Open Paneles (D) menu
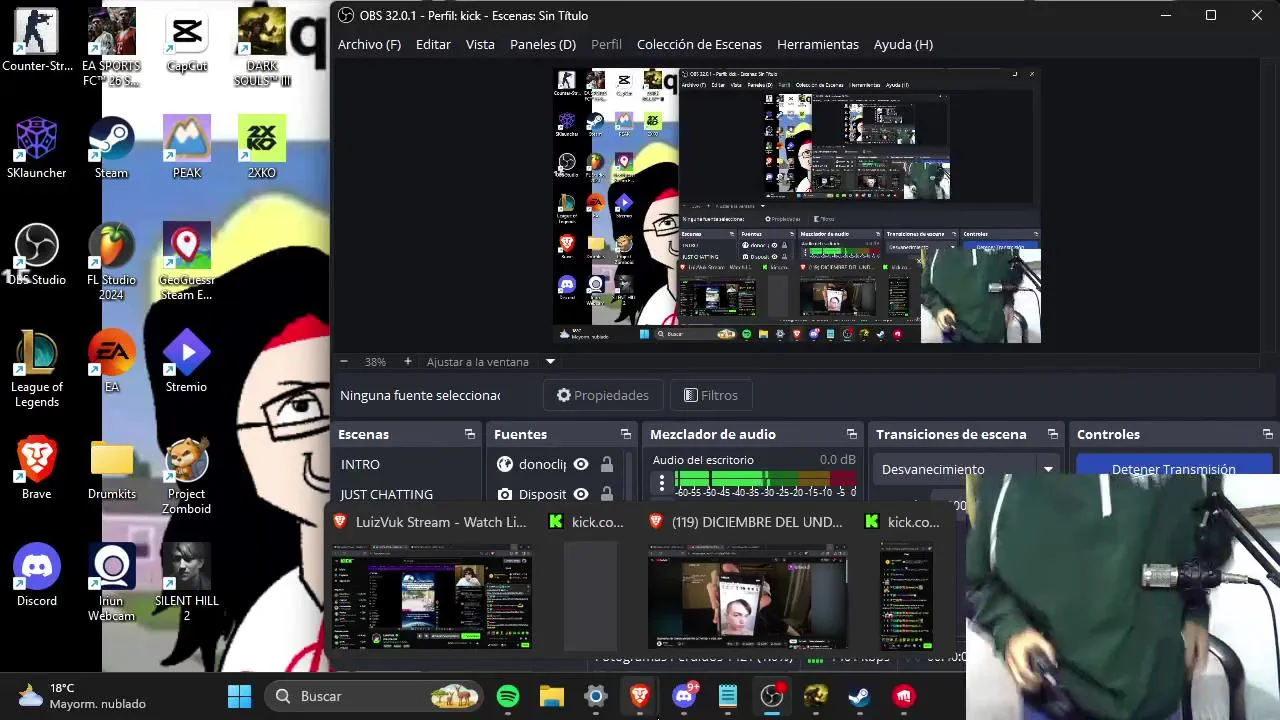 coord(543,44)
